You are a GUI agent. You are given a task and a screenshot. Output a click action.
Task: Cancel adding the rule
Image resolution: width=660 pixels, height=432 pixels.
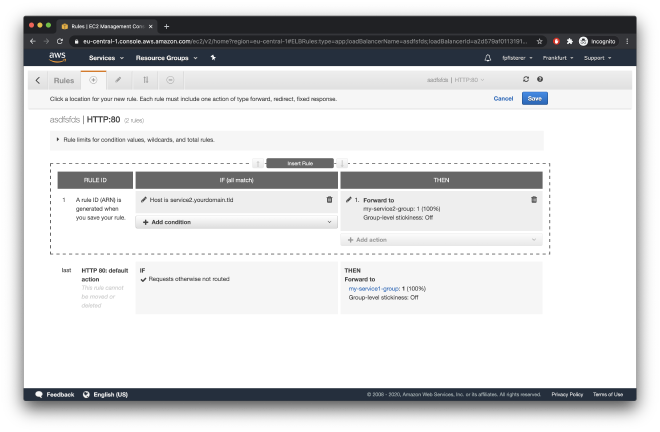pos(503,99)
